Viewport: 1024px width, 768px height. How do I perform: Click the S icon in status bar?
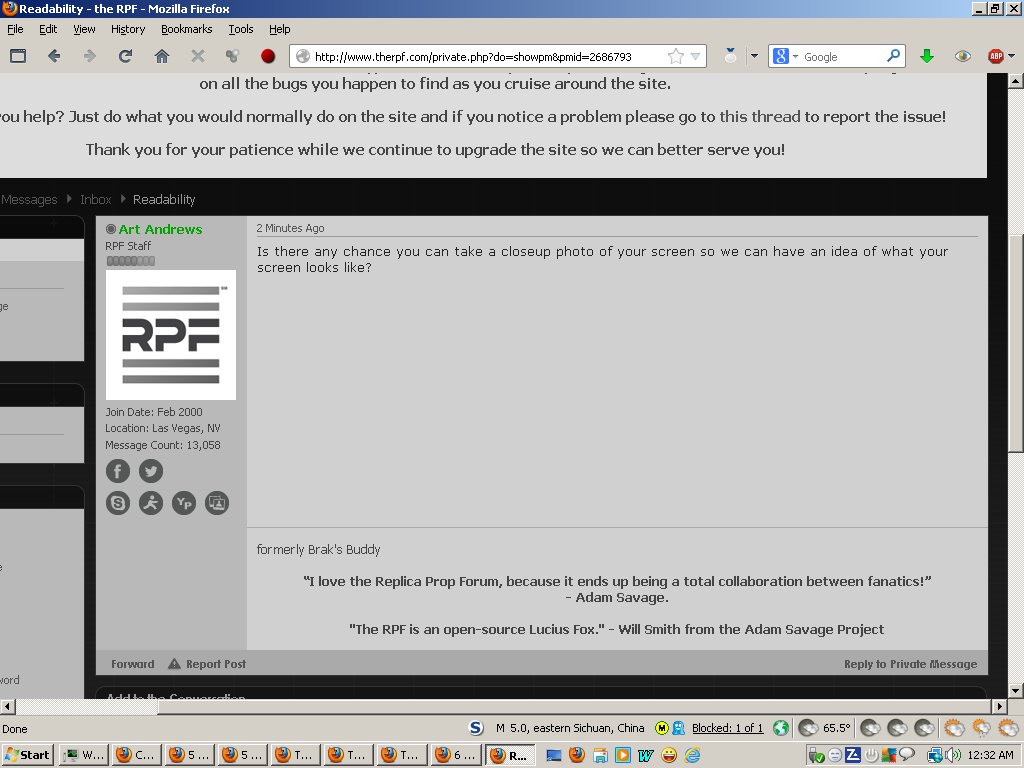tap(476, 728)
